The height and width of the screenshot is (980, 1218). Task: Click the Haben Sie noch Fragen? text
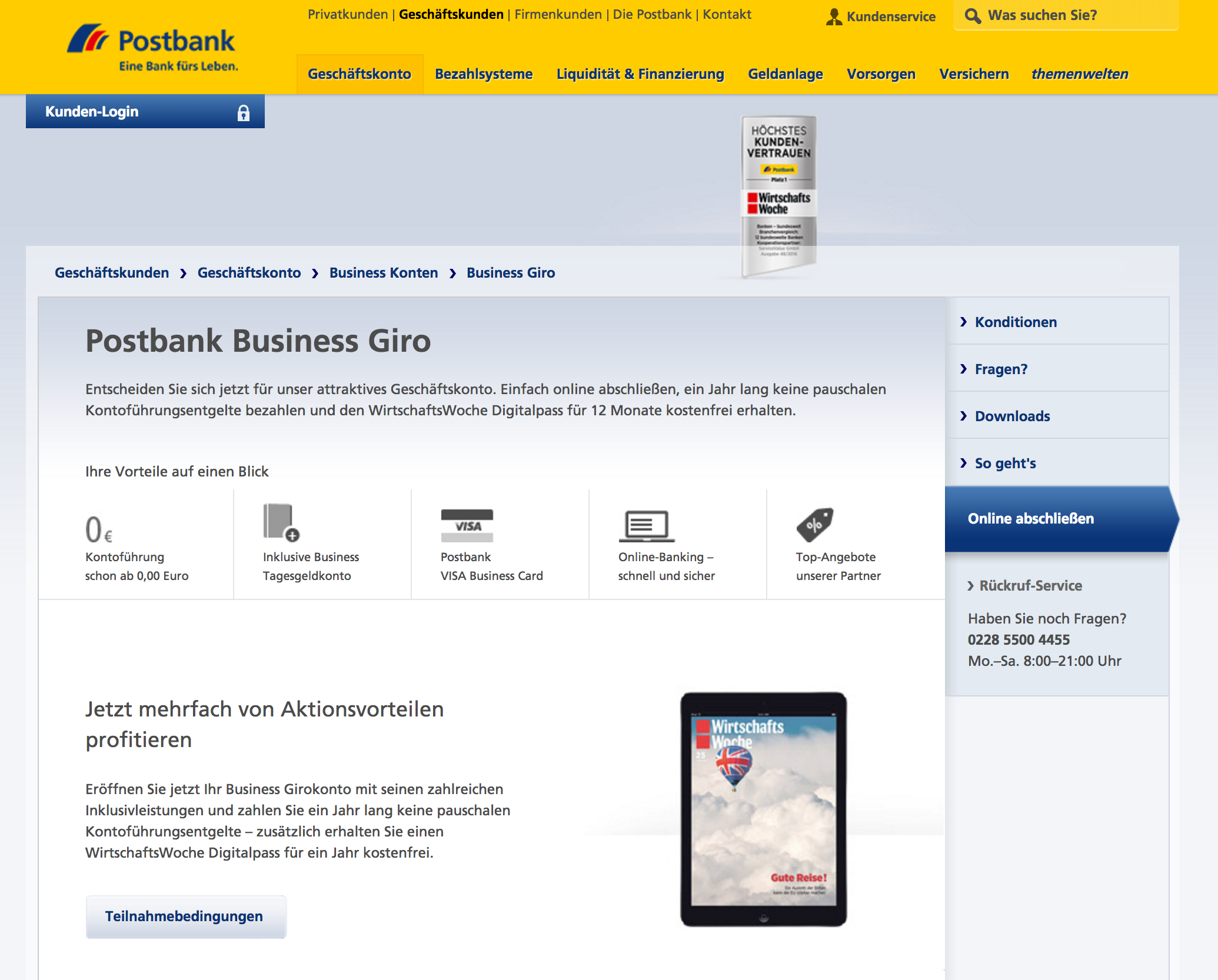[x=1047, y=619]
